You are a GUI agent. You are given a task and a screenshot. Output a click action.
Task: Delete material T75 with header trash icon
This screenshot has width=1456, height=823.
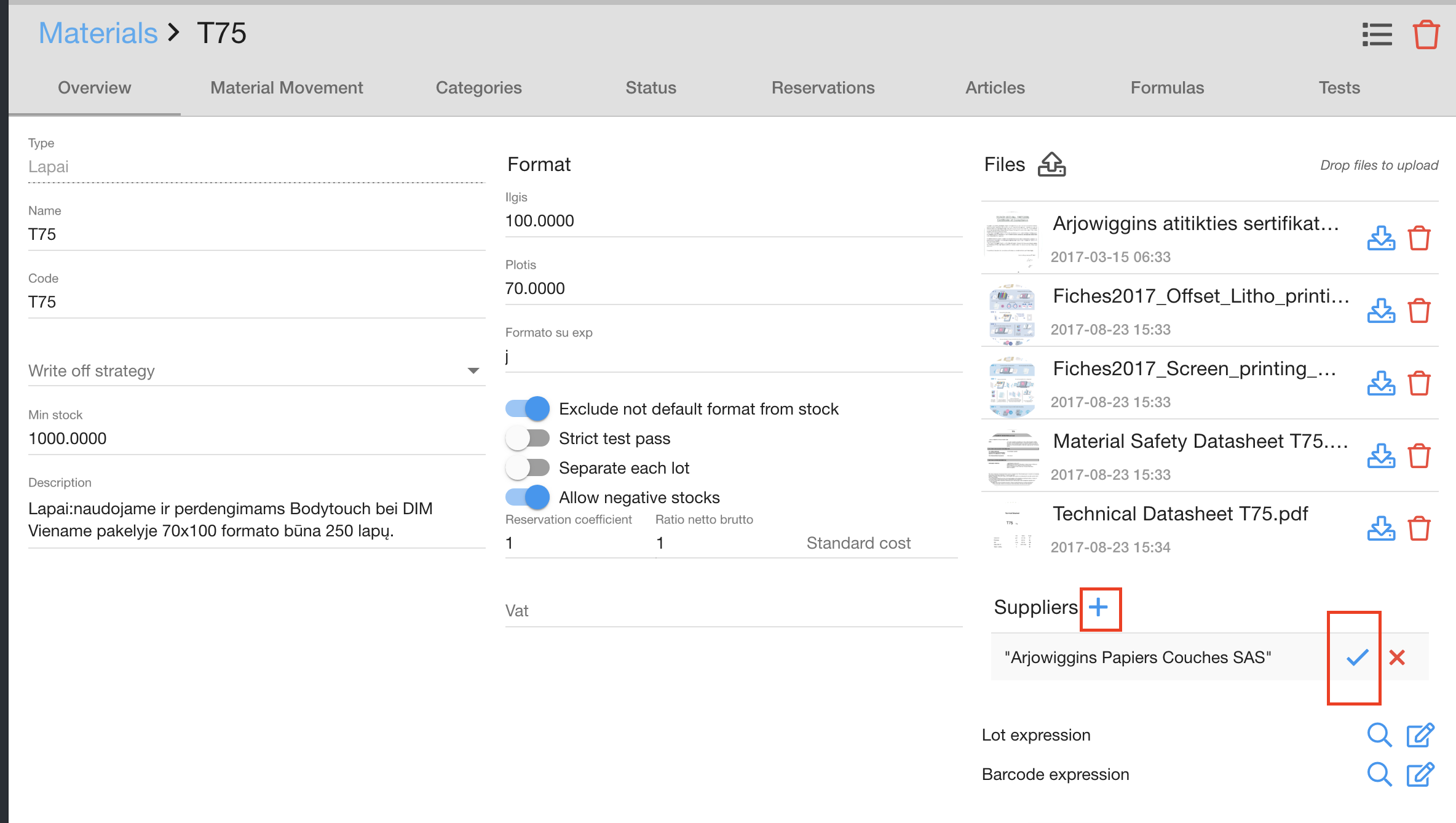(x=1425, y=34)
